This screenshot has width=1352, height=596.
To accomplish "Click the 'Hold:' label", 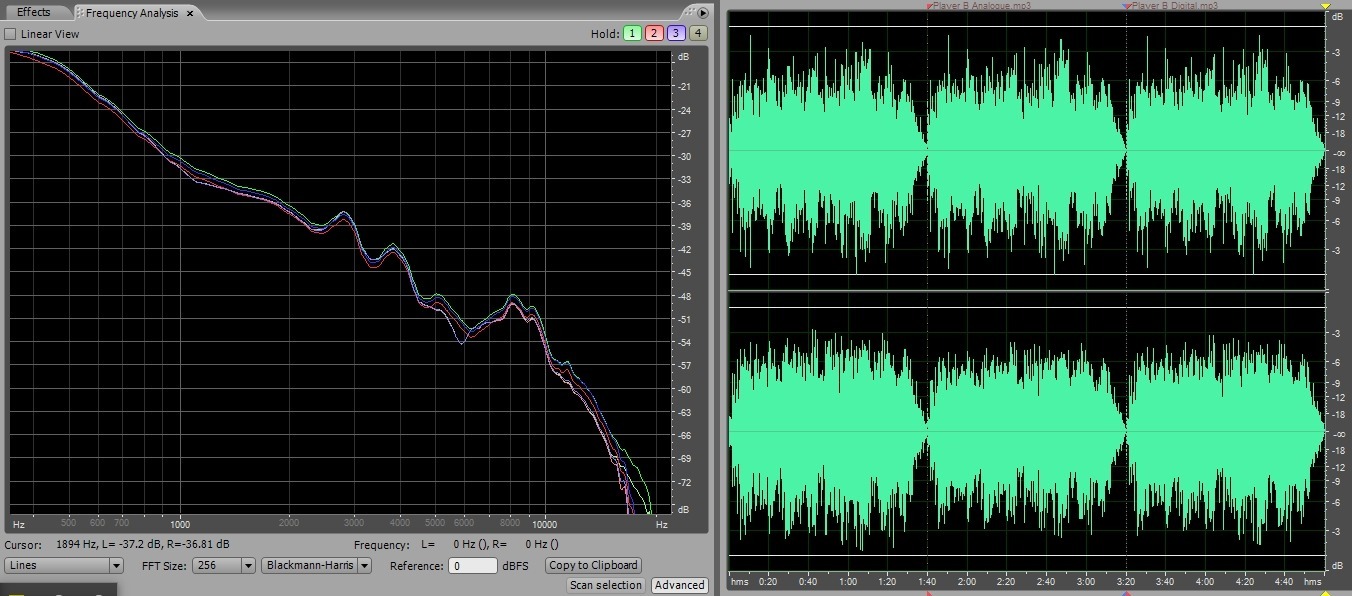I will tap(605, 34).
